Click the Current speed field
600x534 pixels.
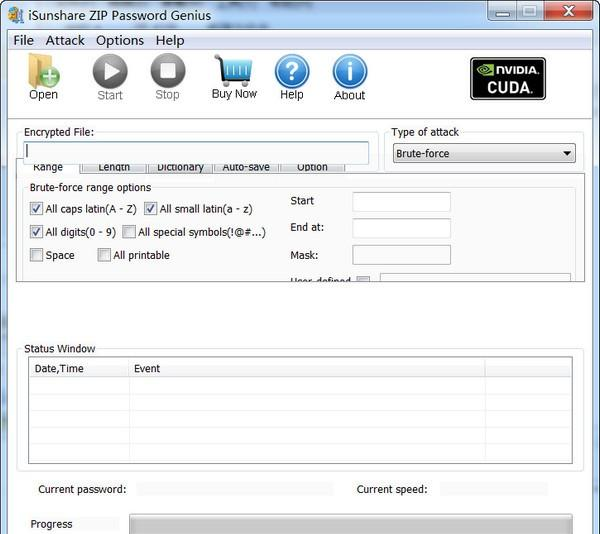[494, 489]
